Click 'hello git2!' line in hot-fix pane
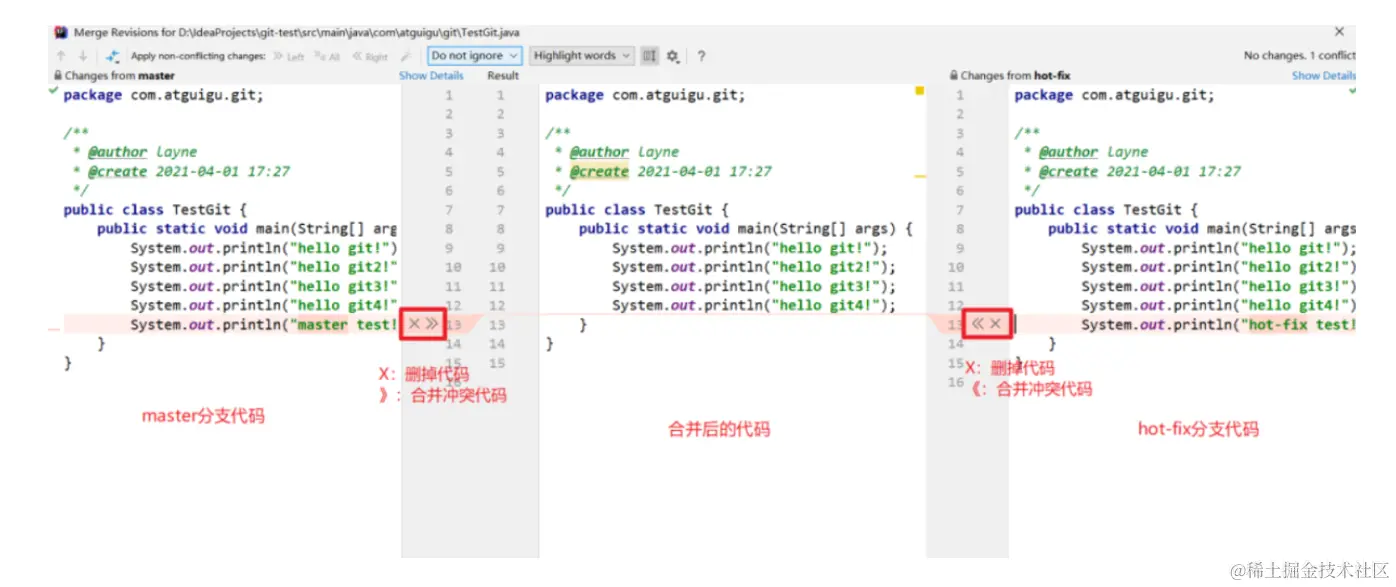The width and height of the screenshot is (1396, 587). pyautogui.click(x=1219, y=267)
